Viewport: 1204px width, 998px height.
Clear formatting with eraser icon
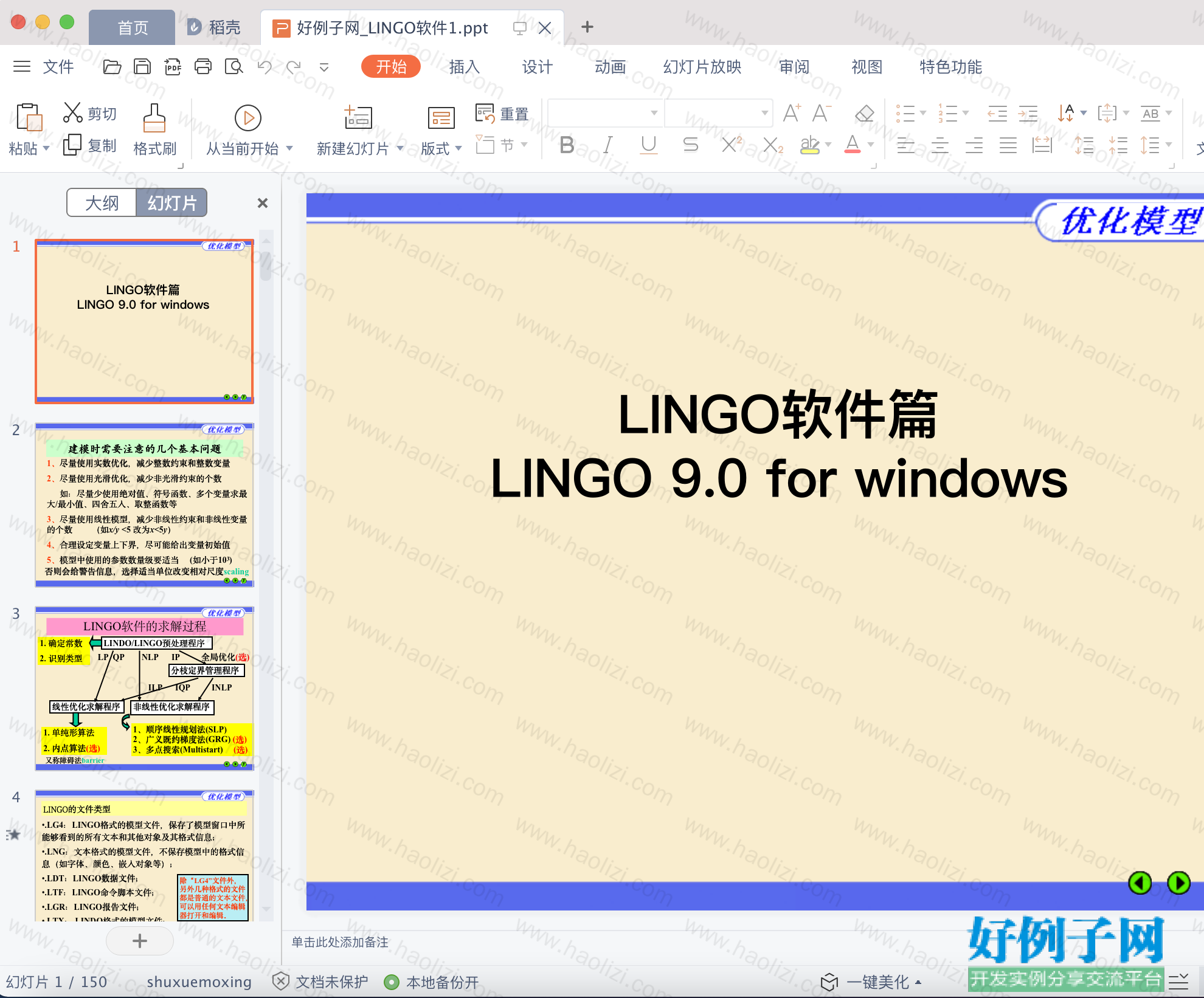864,113
